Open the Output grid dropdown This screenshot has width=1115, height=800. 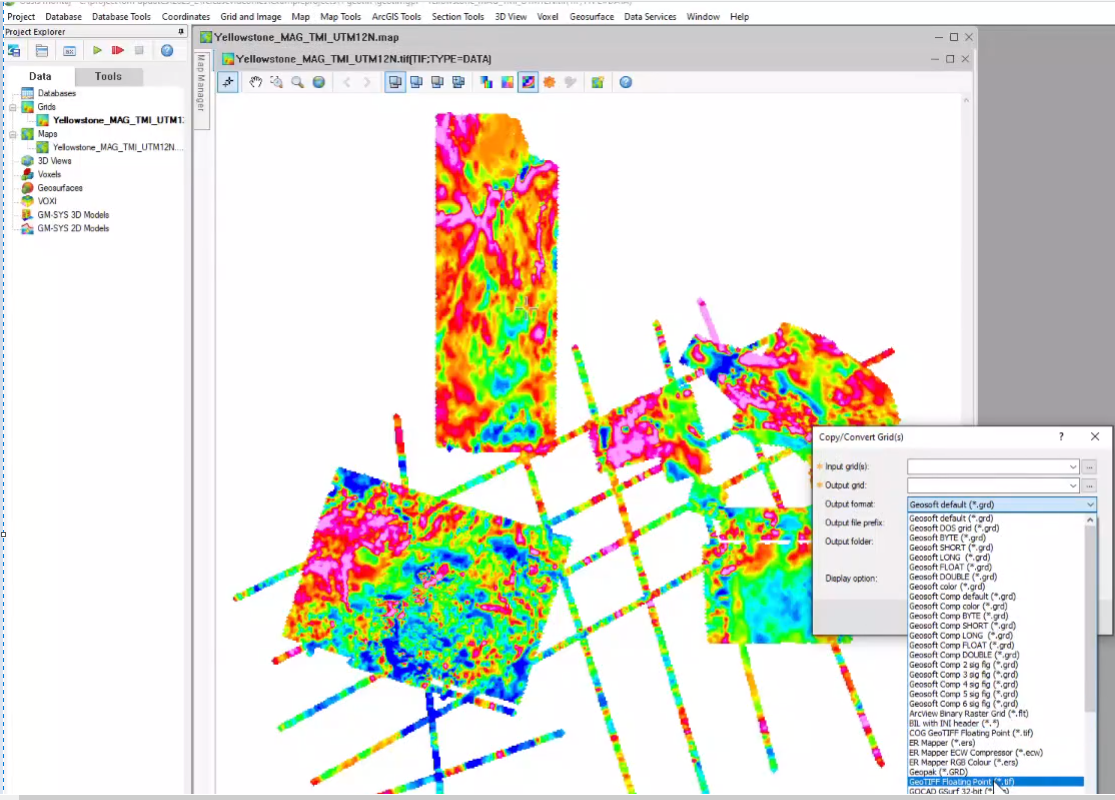(1073, 485)
